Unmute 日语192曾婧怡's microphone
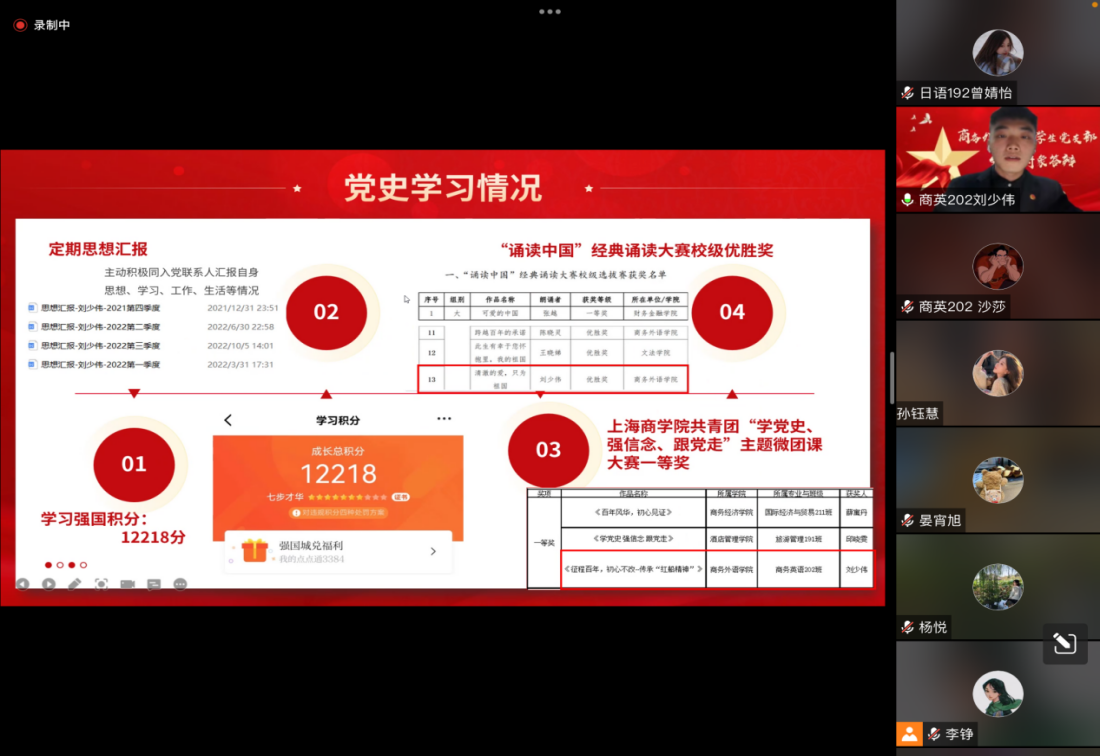 (x=907, y=92)
